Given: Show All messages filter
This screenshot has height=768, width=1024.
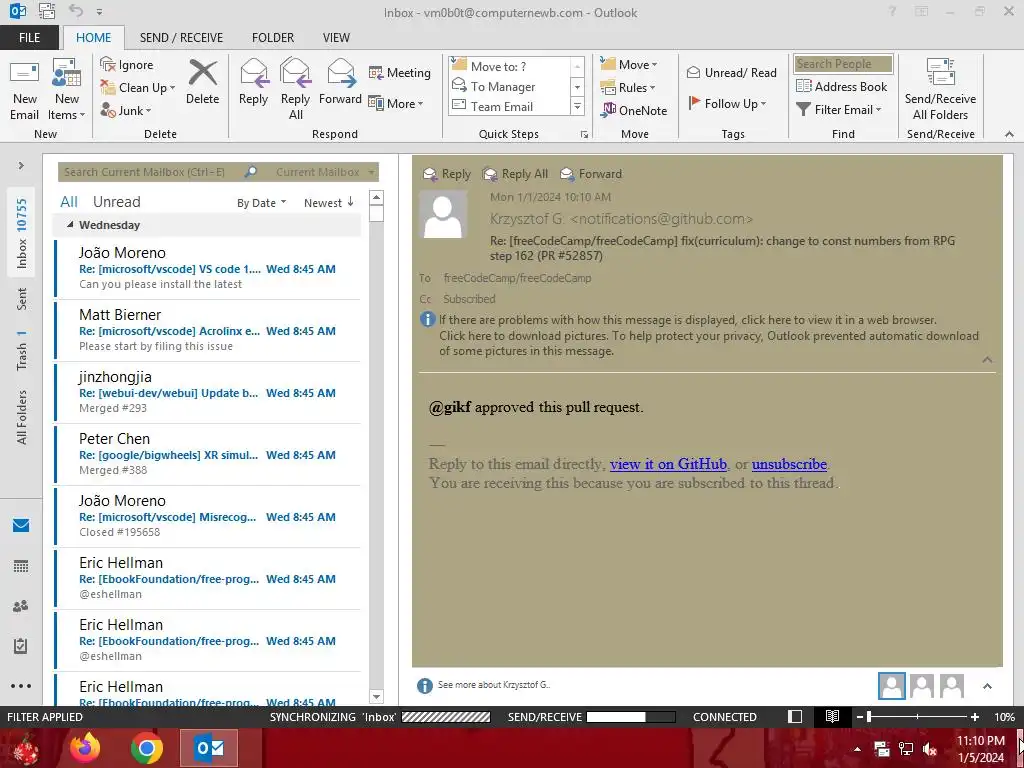Looking at the screenshot, I should click(69, 202).
